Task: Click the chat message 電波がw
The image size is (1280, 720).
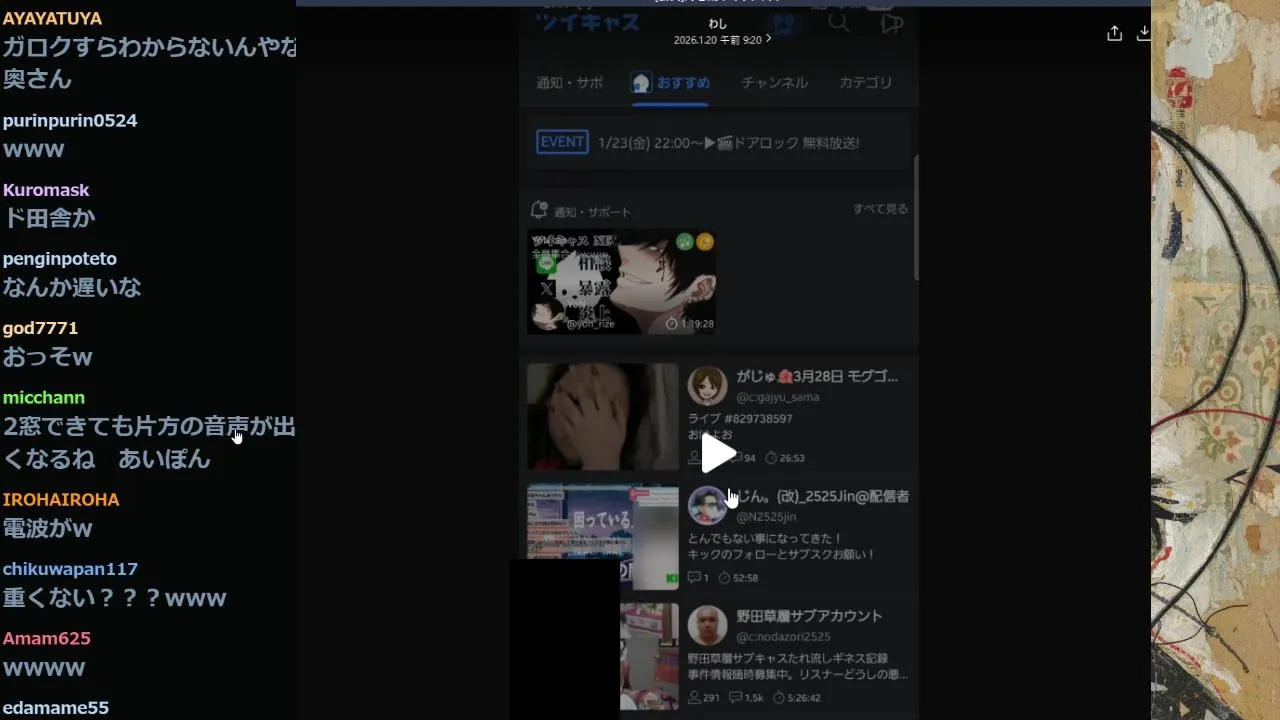Action: point(48,528)
